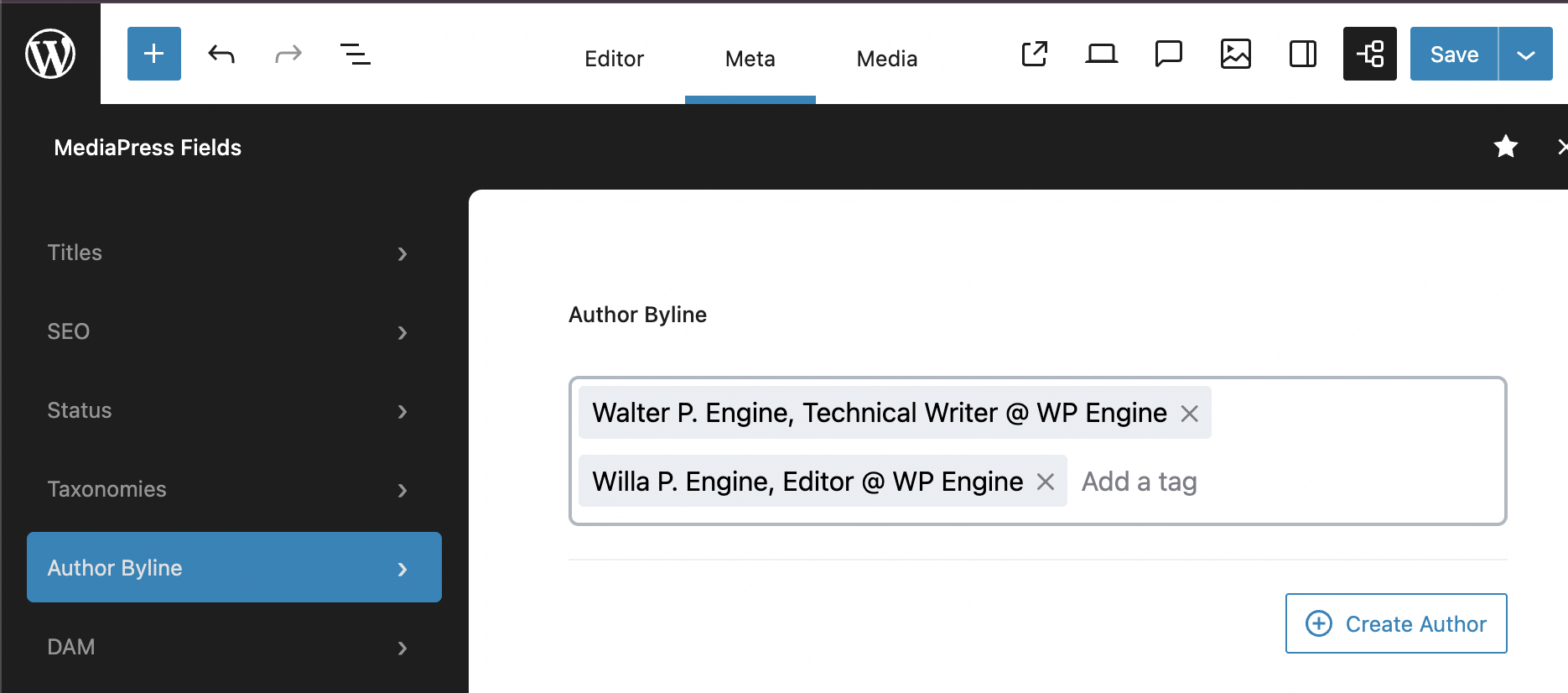1568x693 pixels.
Task: Open the comments speech bubble icon
Action: (1168, 55)
